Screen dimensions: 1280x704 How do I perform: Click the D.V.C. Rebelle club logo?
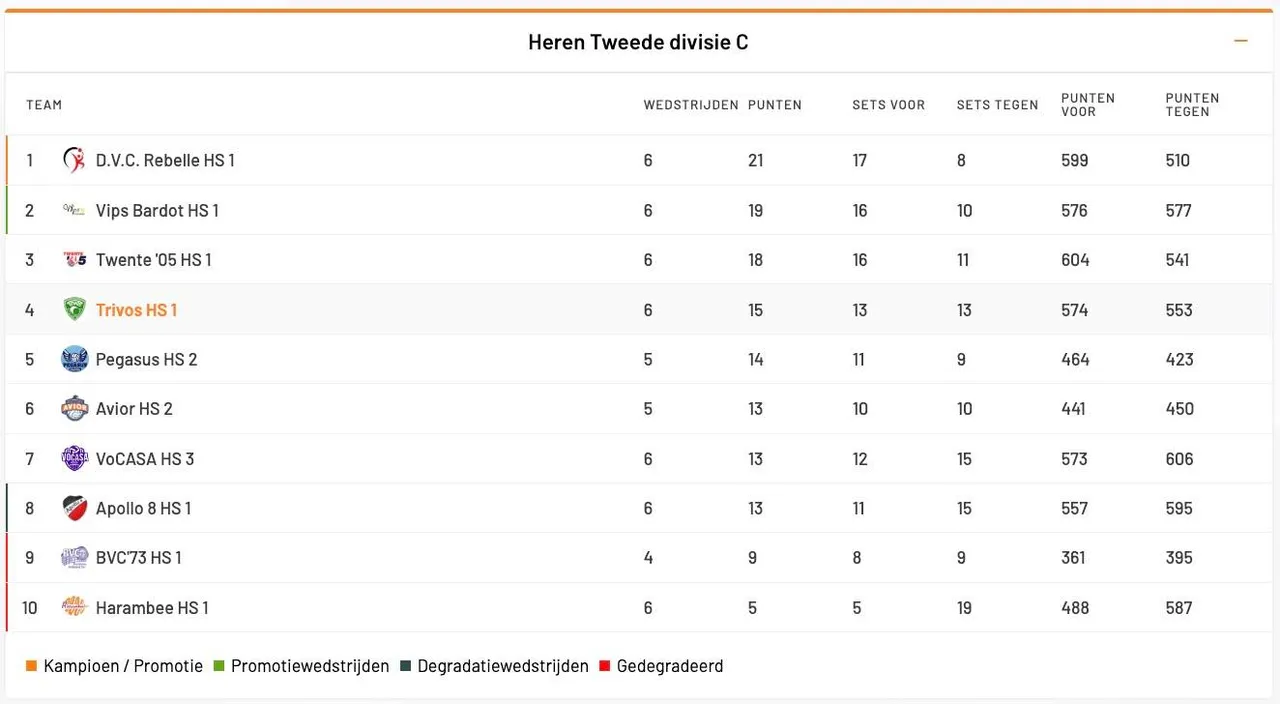tap(74, 160)
